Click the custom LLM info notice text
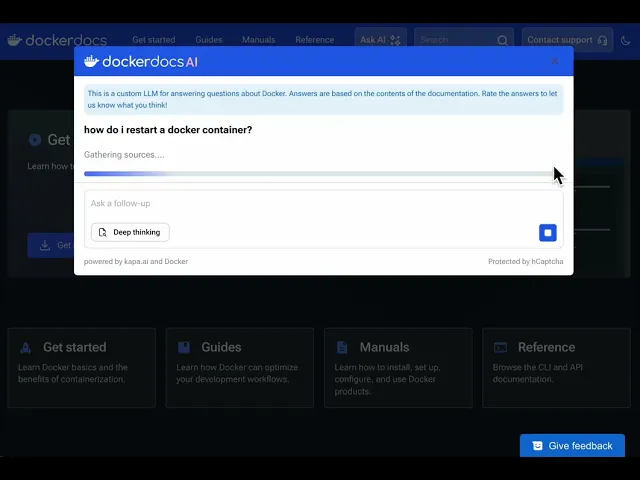This screenshot has width=640, height=480. 322,99
